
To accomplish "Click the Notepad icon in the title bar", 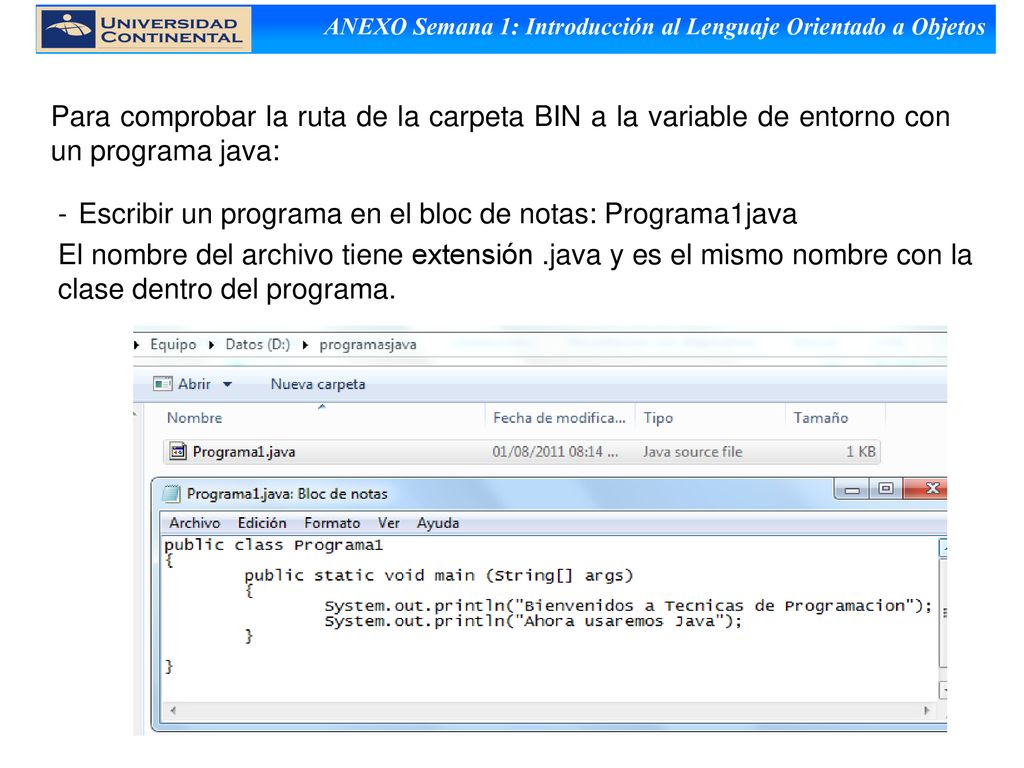I will [171, 494].
